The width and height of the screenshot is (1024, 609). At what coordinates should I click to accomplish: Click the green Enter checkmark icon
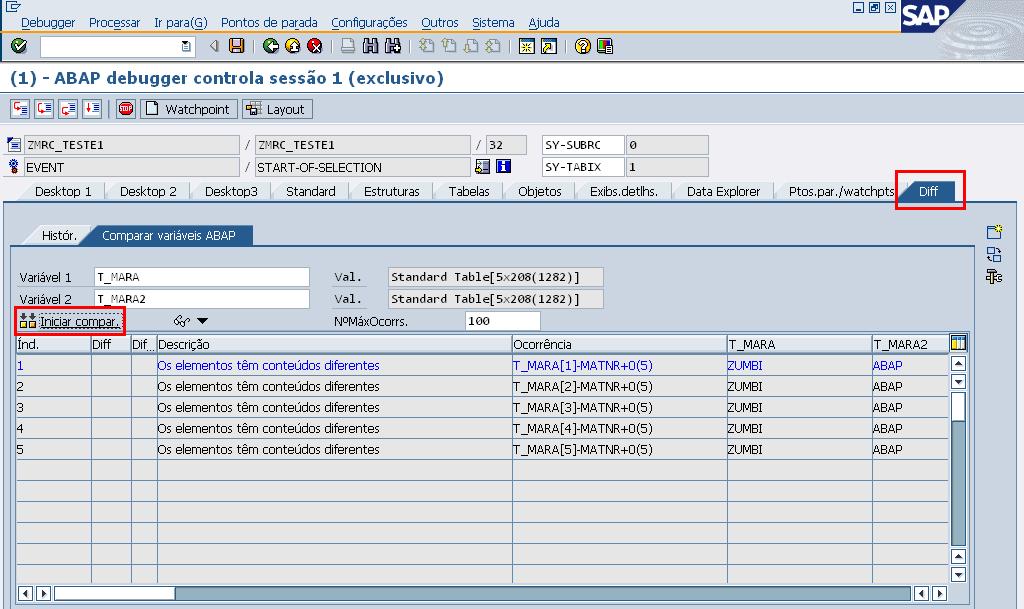point(19,46)
